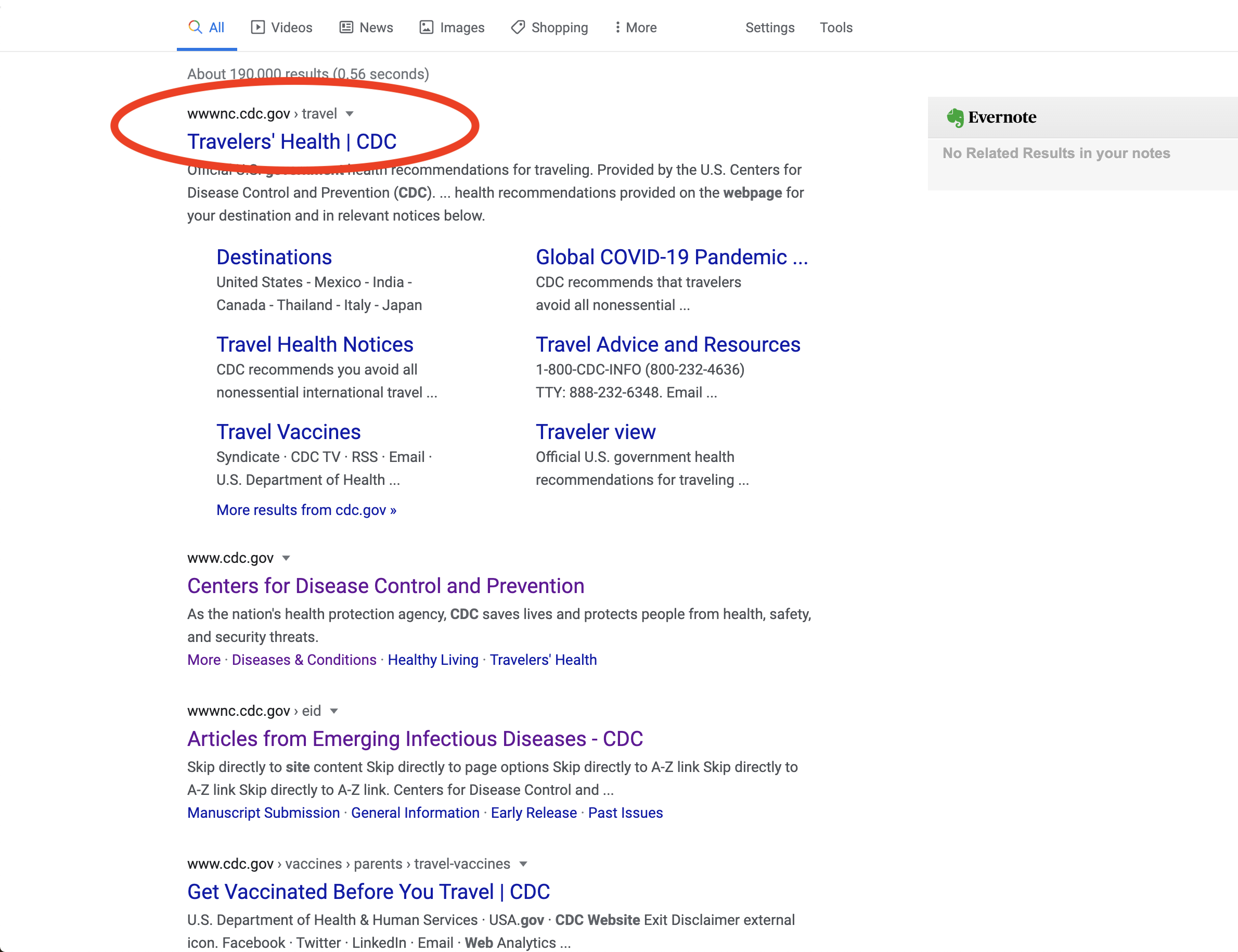Expand the wwwnc.cdc.gov eid result dropdown arrow
Image resolution: width=1238 pixels, height=952 pixels.
click(x=334, y=711)
